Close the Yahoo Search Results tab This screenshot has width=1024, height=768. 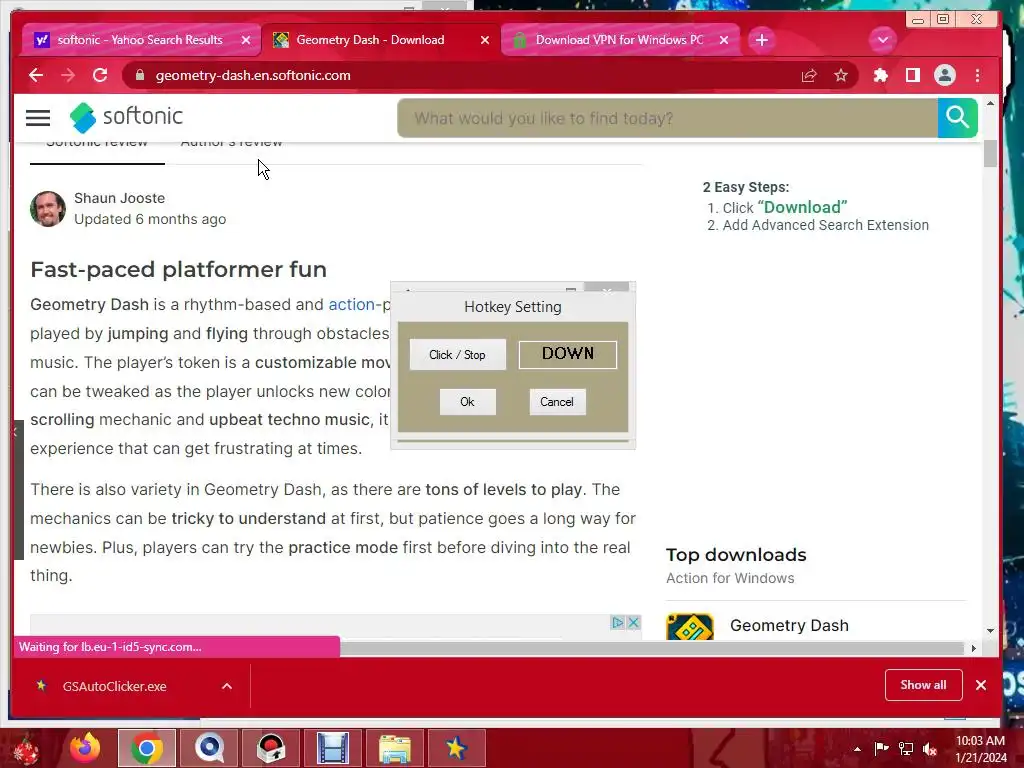[246, 40]
